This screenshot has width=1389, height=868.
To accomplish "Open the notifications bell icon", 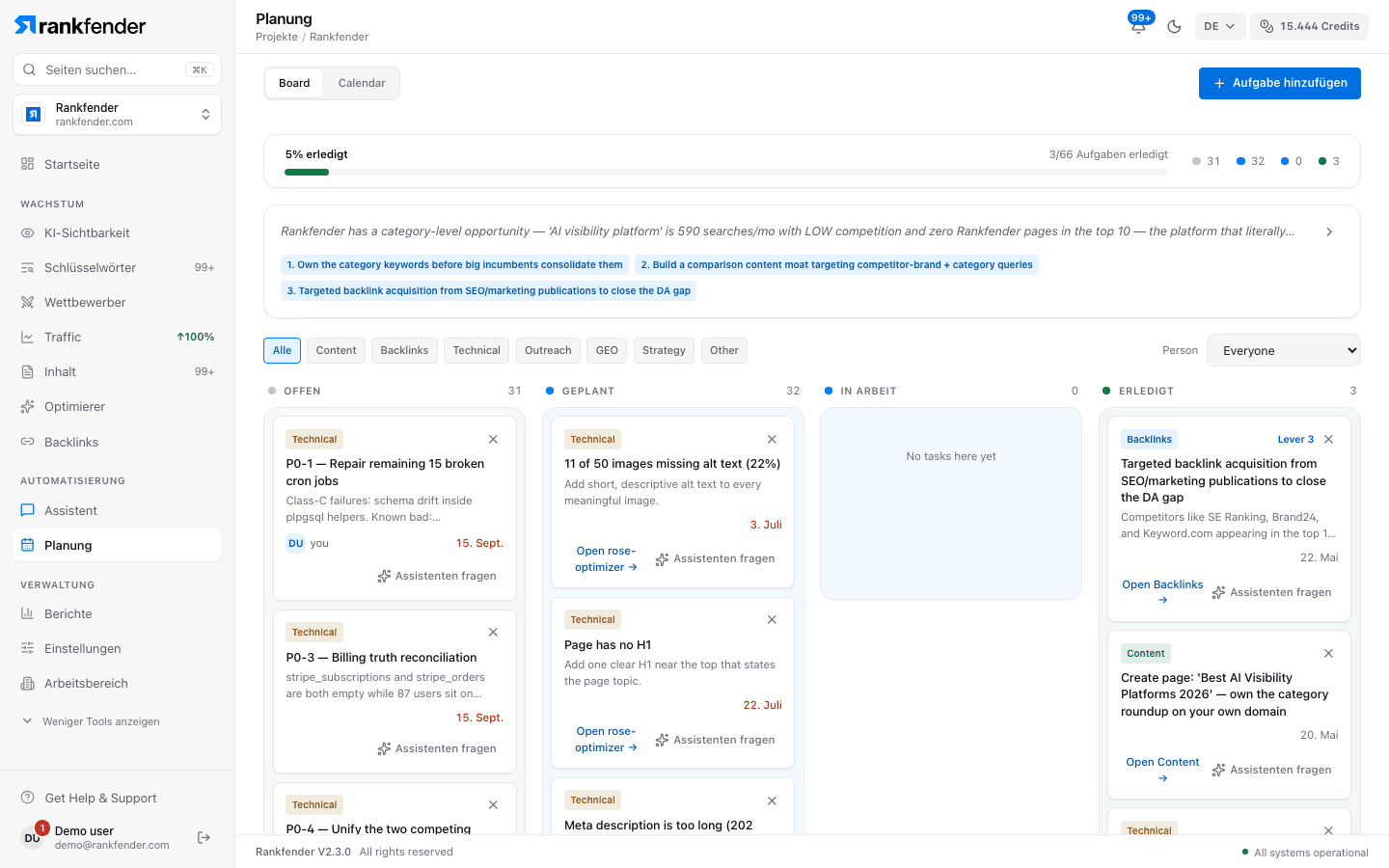I will (x=1138, y=26).
